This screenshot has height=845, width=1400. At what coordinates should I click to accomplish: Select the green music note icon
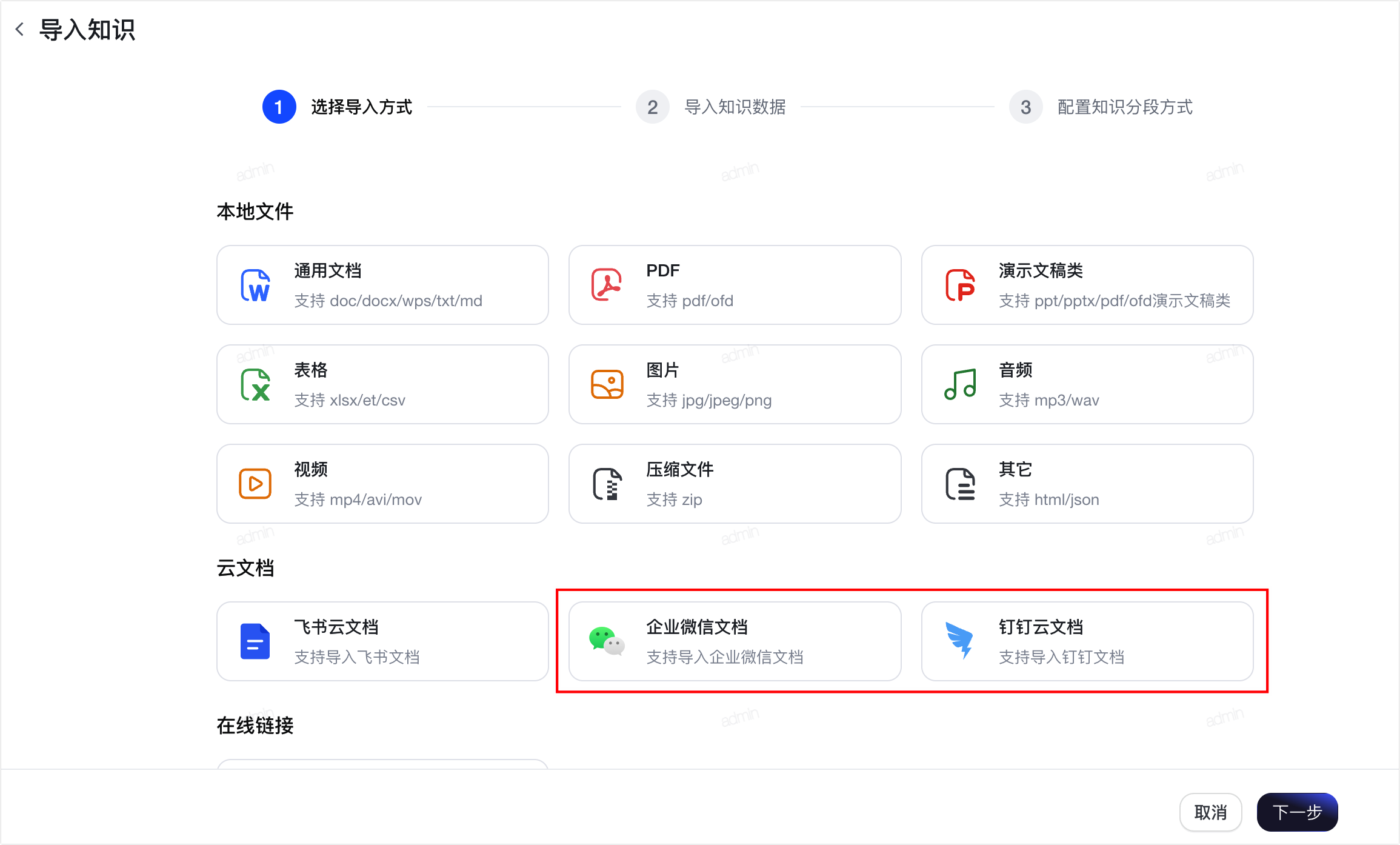[961, 384]
